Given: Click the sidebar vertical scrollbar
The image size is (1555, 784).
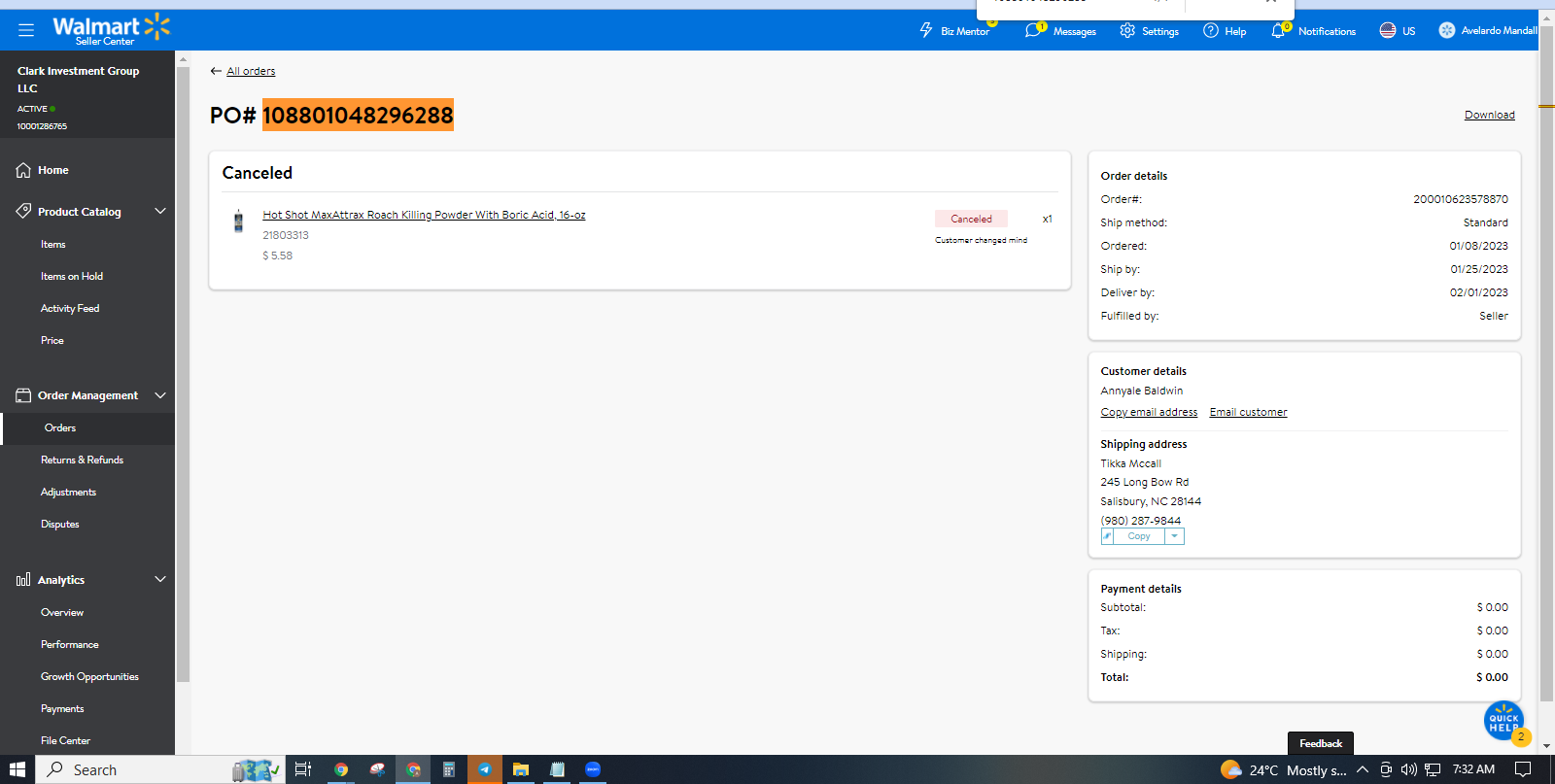Looking at the screenshot, I should pos(183,374).
